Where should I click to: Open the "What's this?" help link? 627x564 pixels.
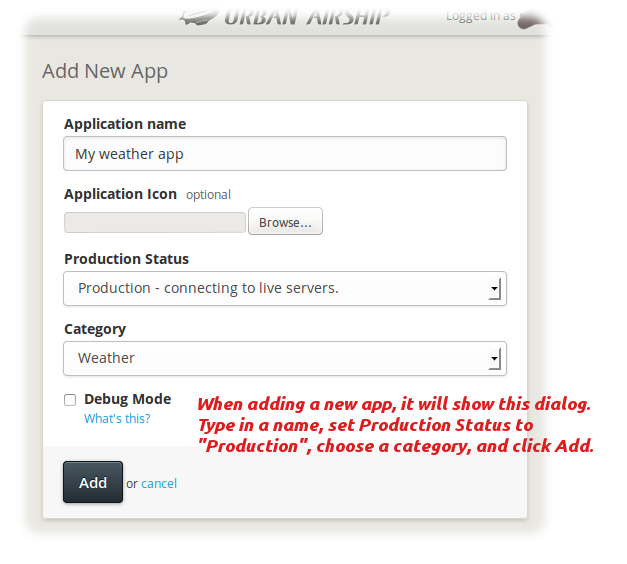tap(117, 419)
